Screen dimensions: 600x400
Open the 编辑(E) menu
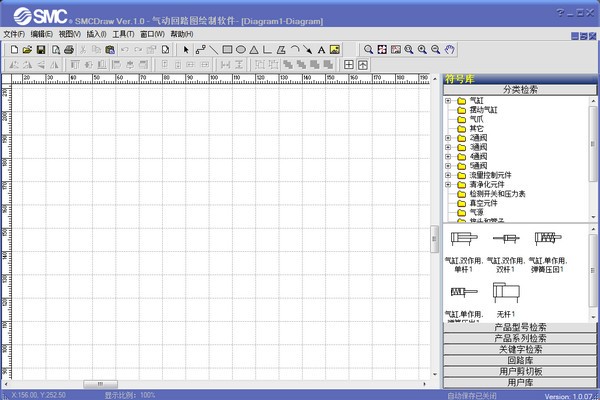pyautogui.click(x=42, y=34)
